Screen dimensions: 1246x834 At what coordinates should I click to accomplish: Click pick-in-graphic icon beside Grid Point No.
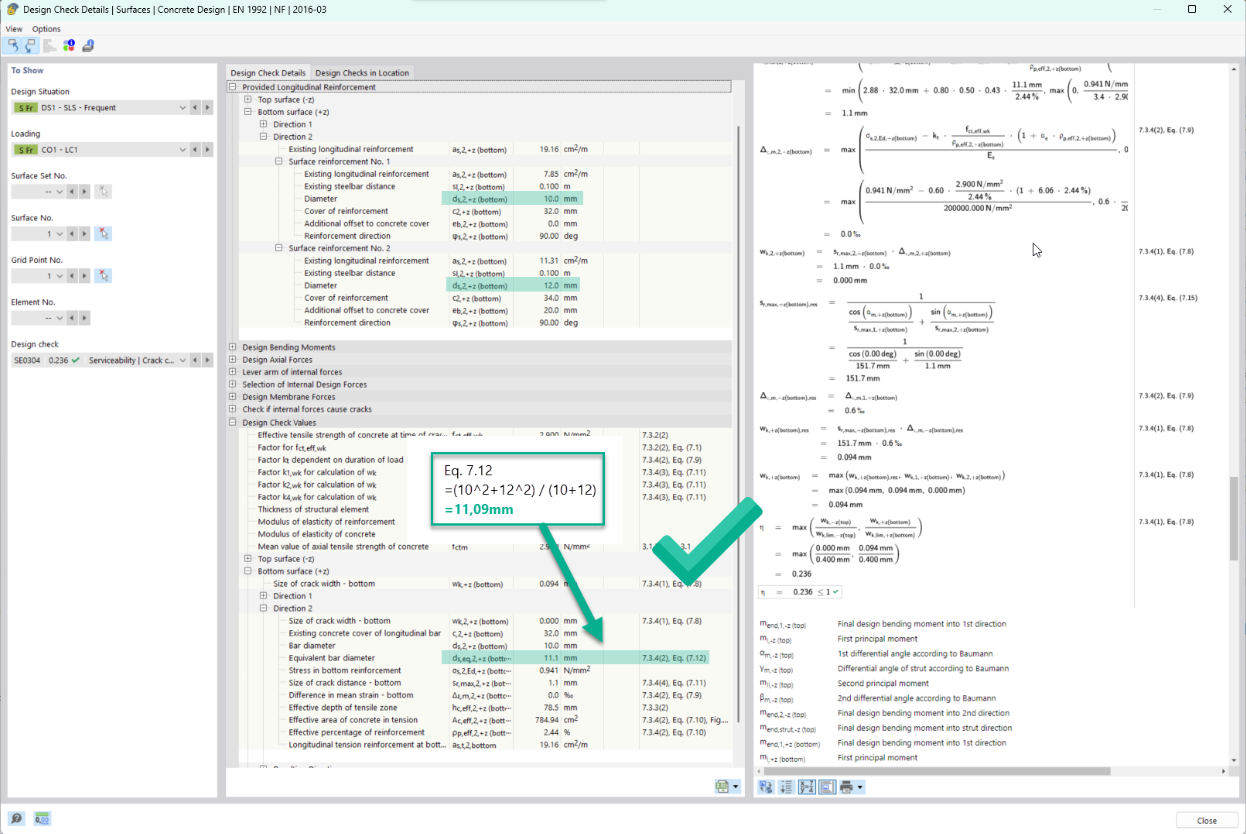pos(103,275)
